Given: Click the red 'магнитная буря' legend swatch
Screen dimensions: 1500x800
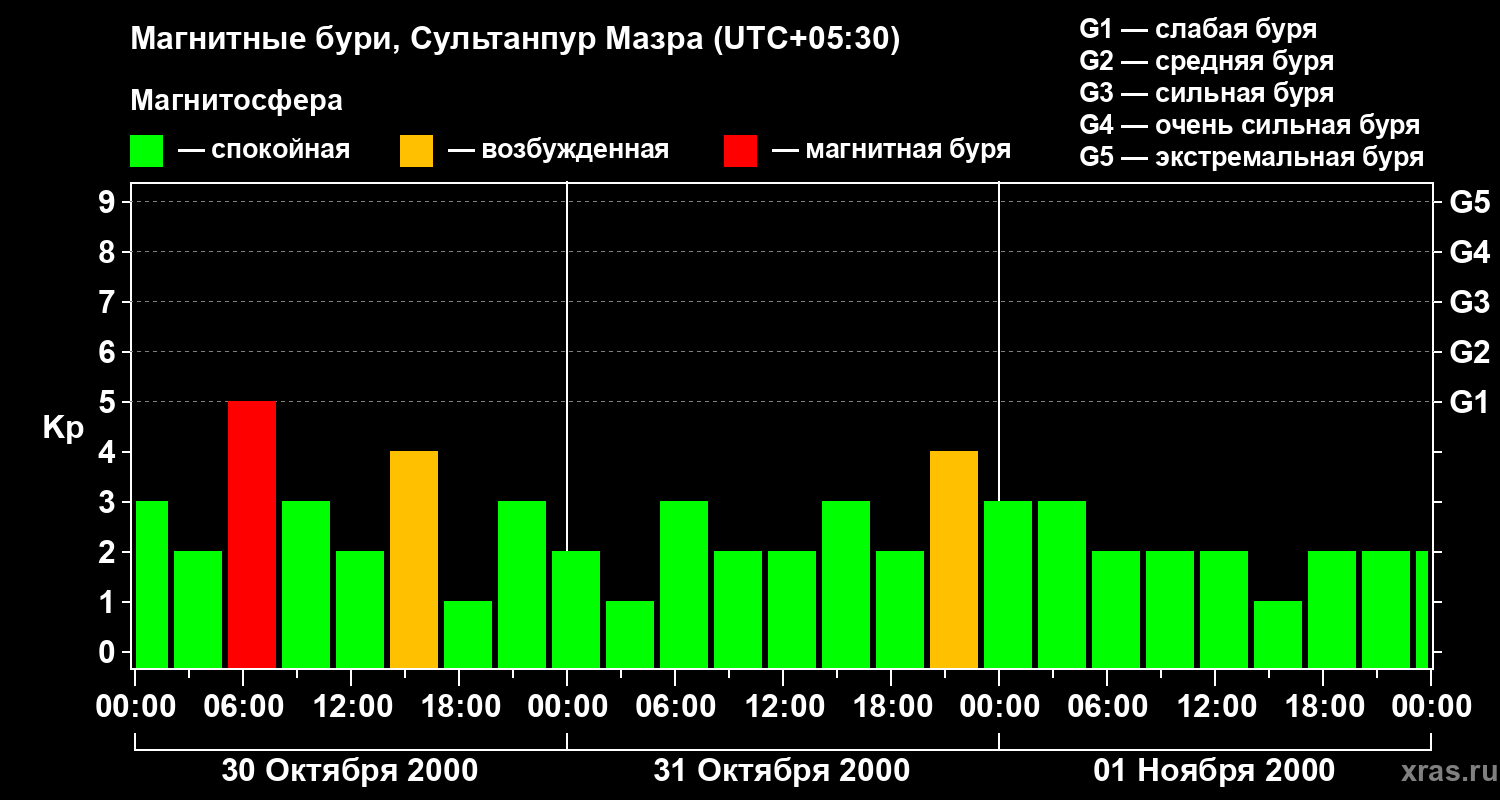Looking at the screenshot, I should coord(740,151).
